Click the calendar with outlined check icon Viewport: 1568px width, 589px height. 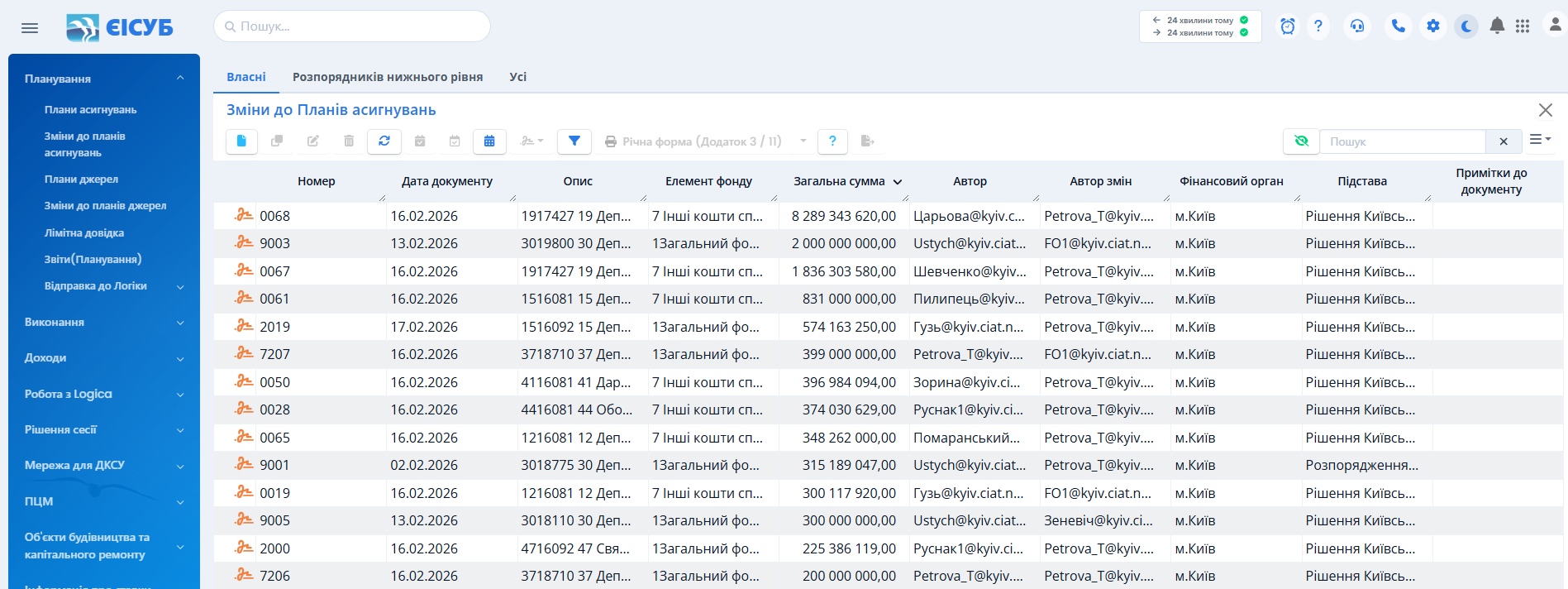pyautogui.click(x=455, y=141)
